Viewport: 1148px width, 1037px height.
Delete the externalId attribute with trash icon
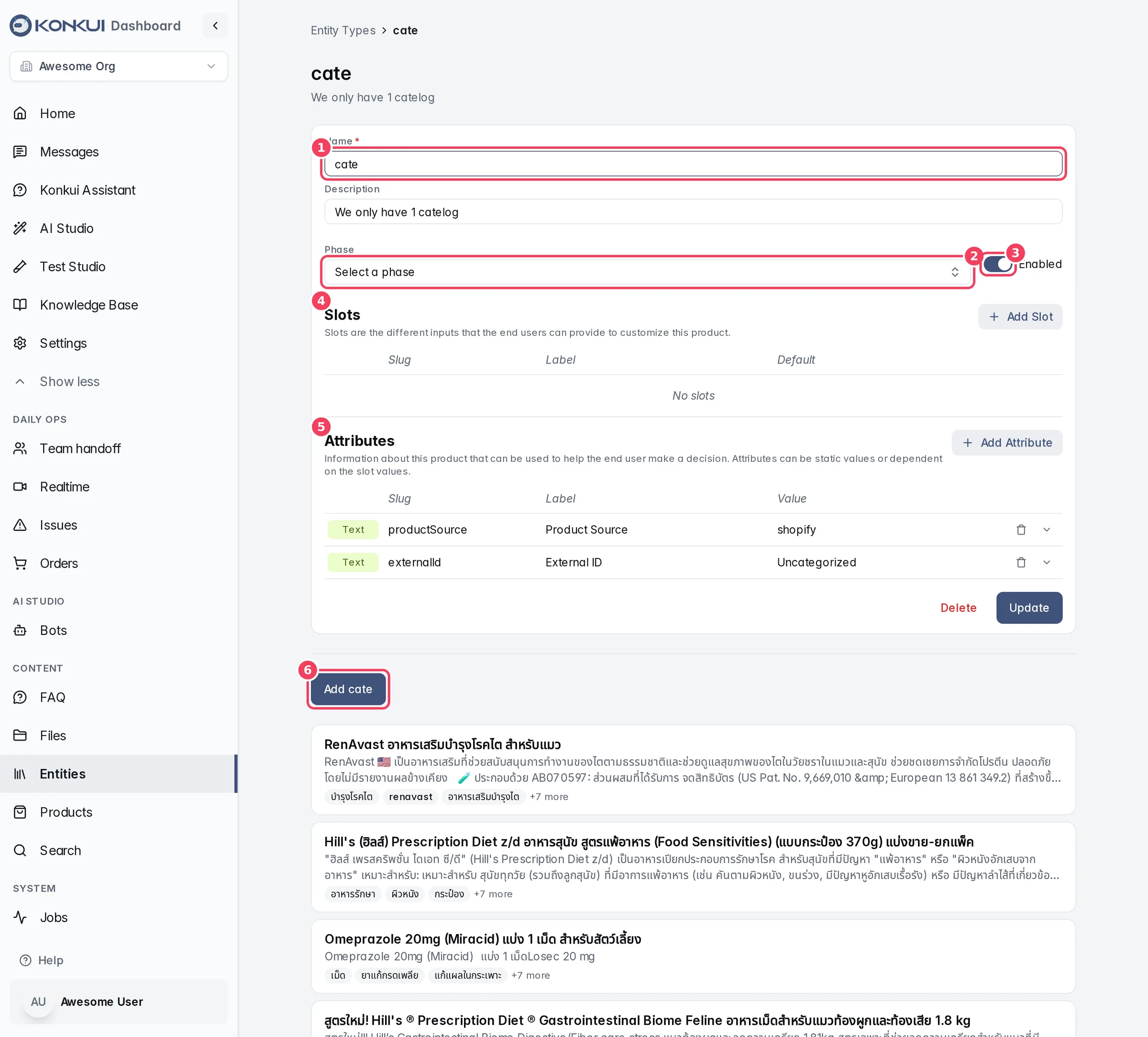pos(1020,562)
